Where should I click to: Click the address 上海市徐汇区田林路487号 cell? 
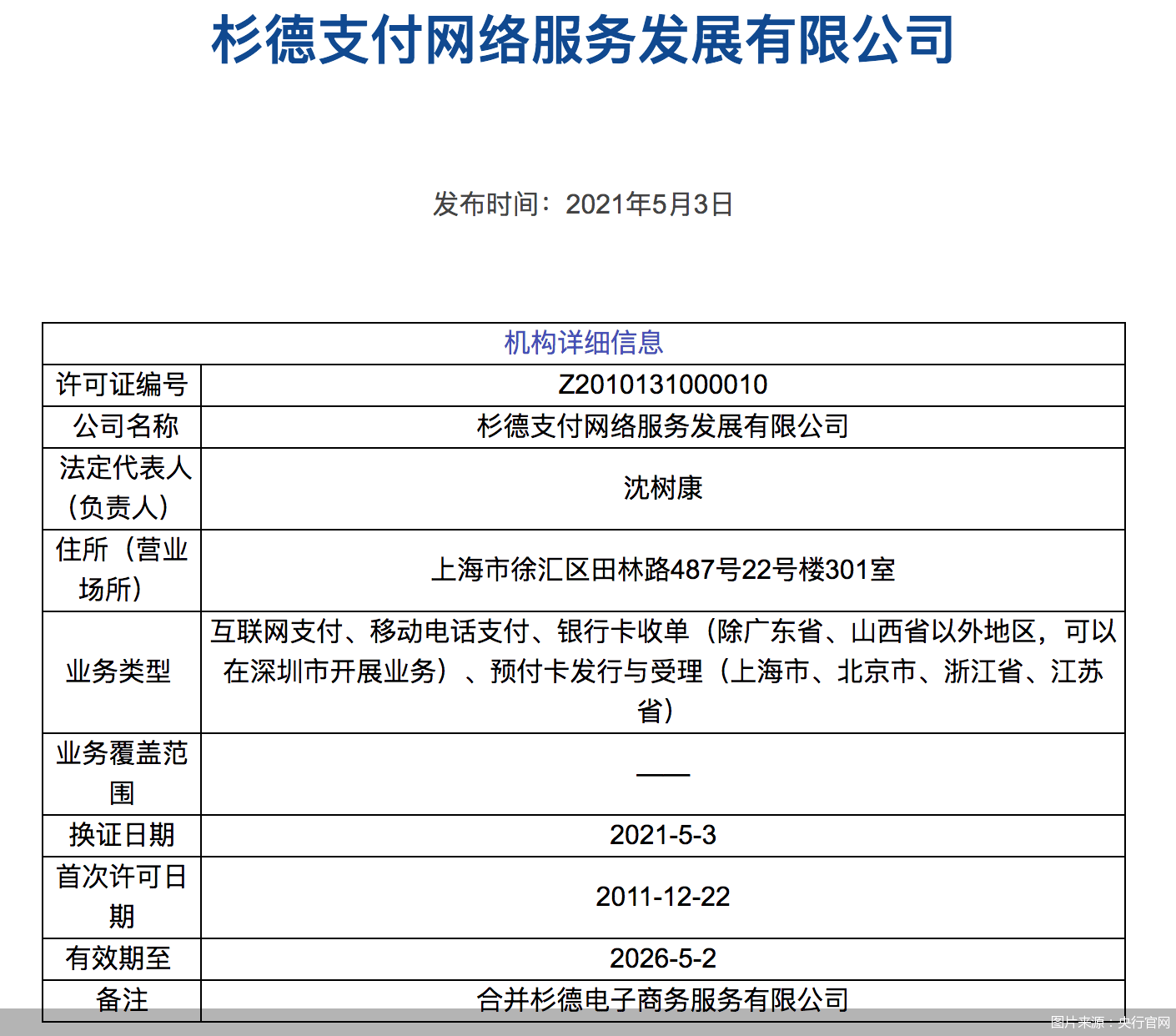point(662,570)
